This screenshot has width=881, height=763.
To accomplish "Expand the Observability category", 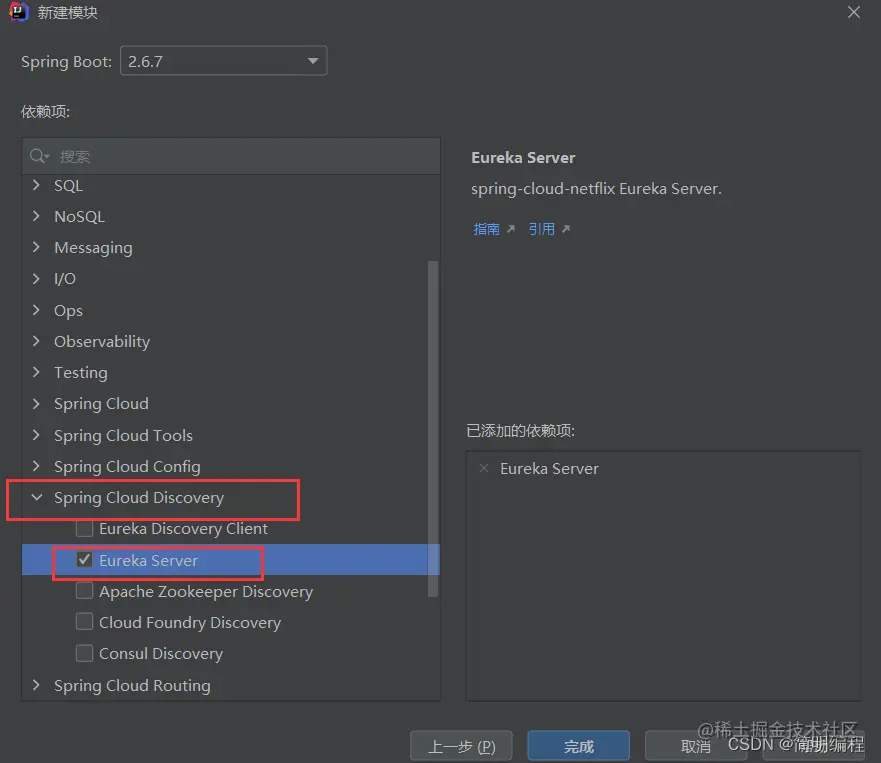I will 37,341.
